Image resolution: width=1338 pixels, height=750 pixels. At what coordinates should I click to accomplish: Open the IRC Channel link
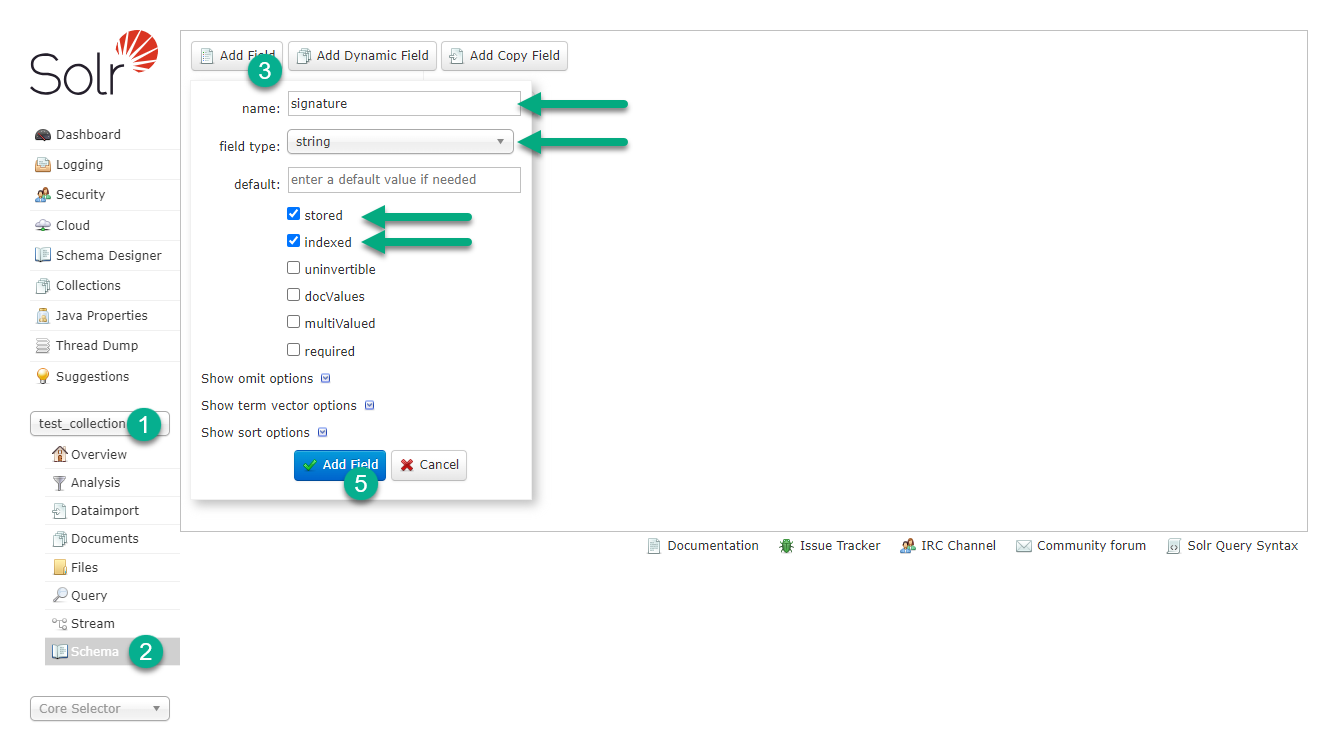pyautogui.click(x=959, y=546)
